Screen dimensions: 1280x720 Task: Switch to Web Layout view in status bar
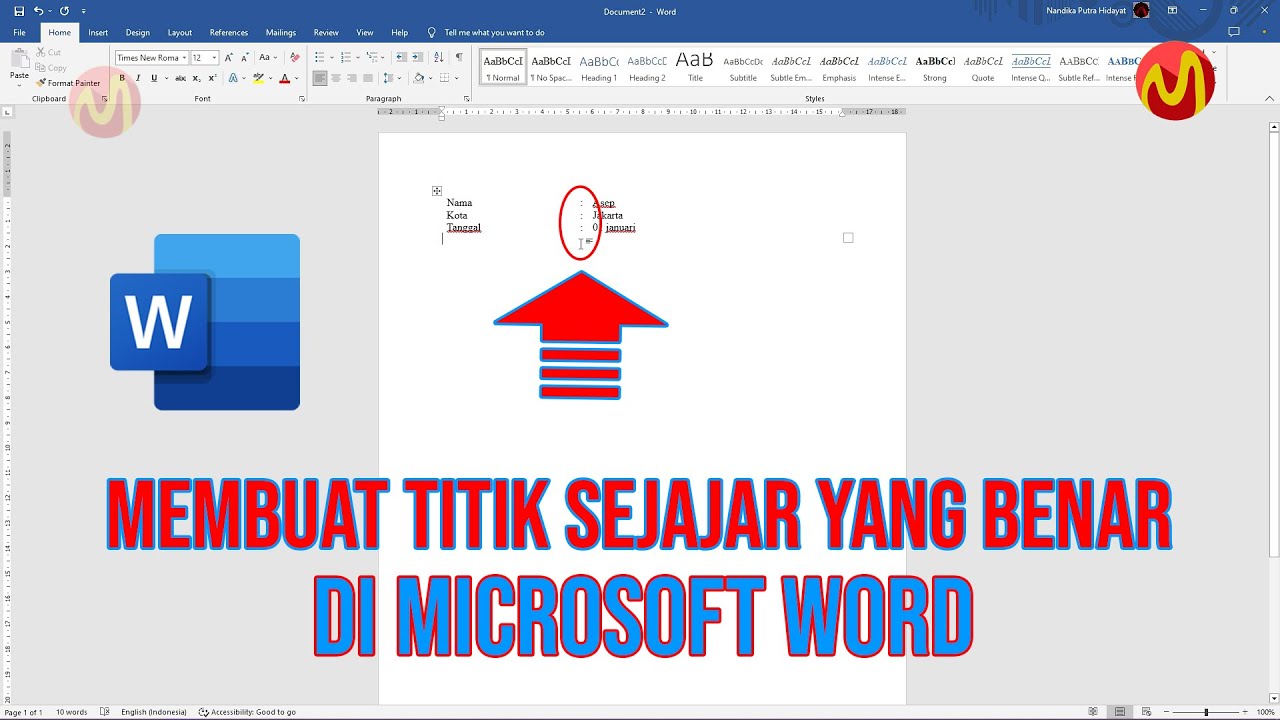[1148, 712]
